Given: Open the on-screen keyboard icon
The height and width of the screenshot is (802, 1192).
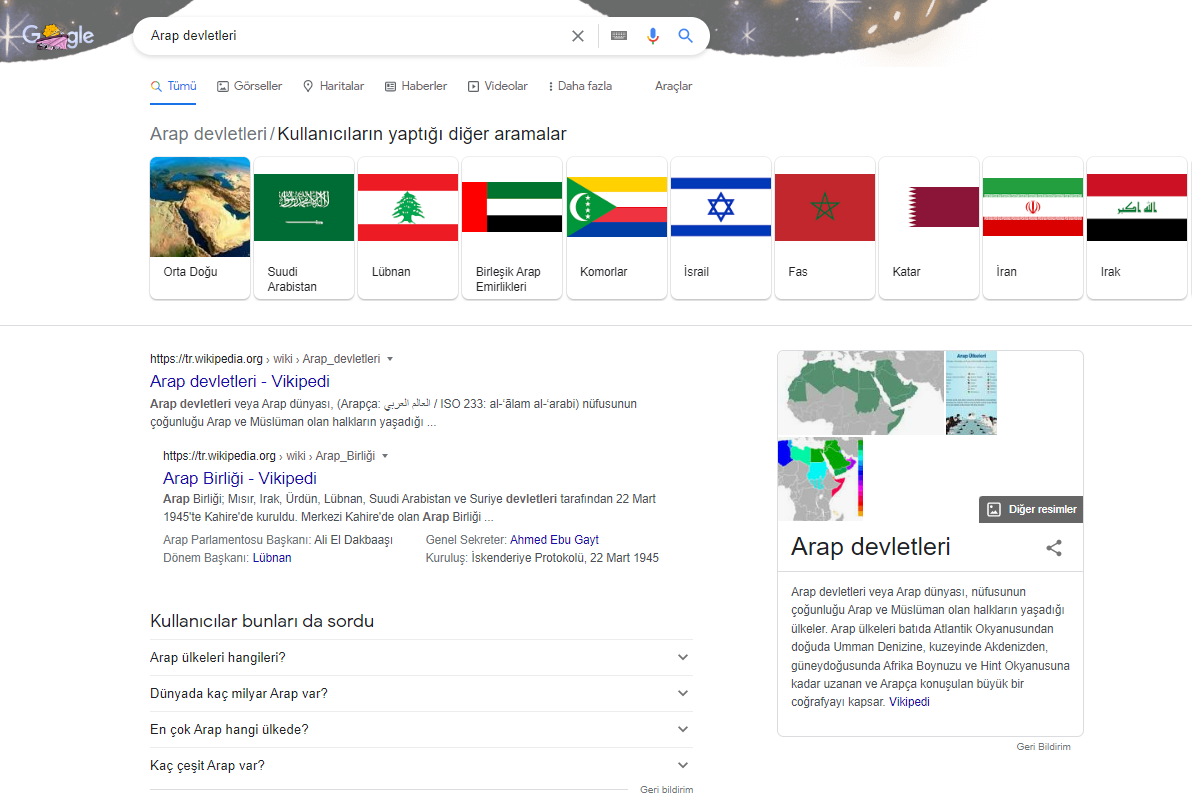Looking at the screenshot, I should tap(619, 36).
